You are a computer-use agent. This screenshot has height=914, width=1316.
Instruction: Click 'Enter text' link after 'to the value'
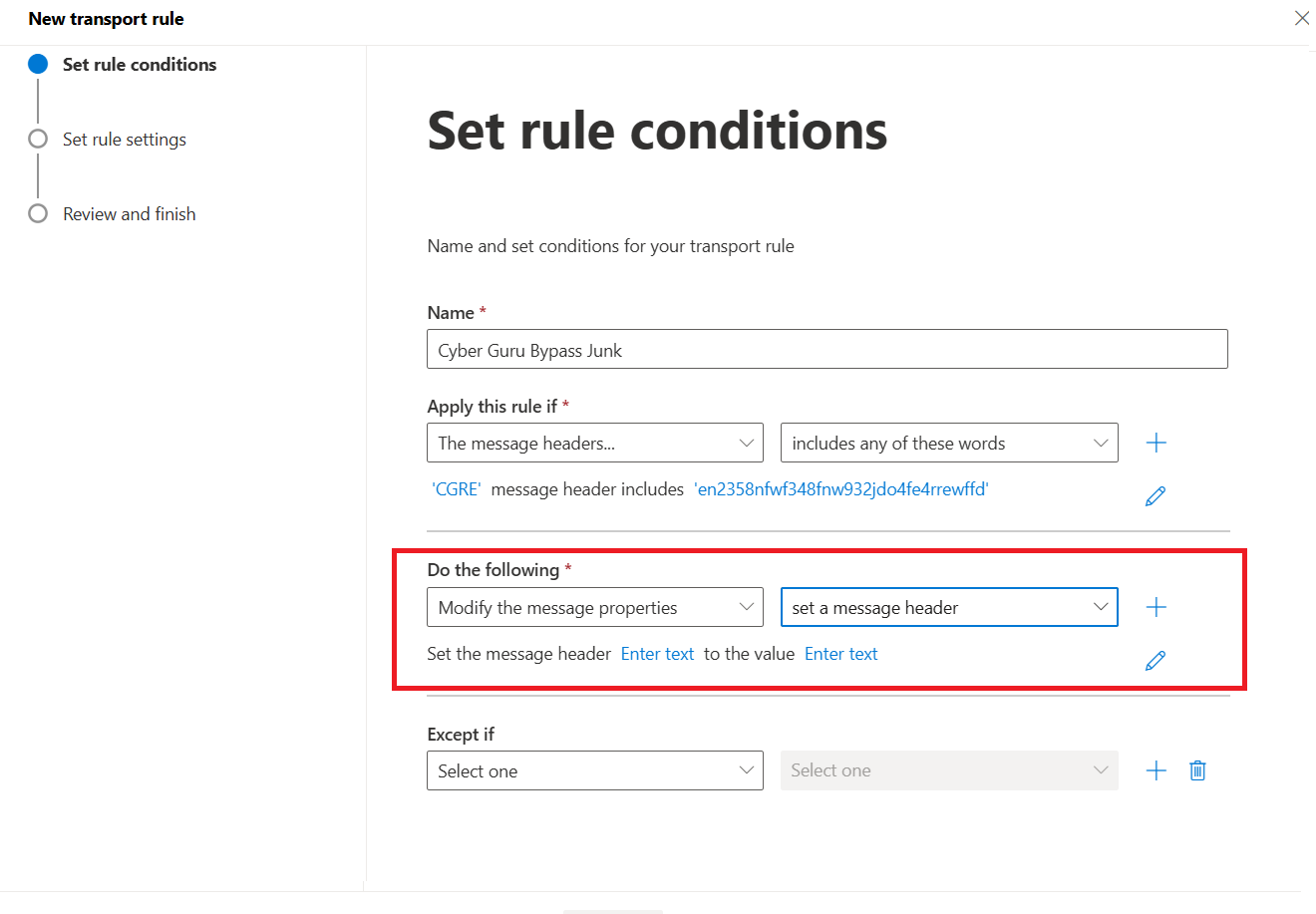coord(841,654)
